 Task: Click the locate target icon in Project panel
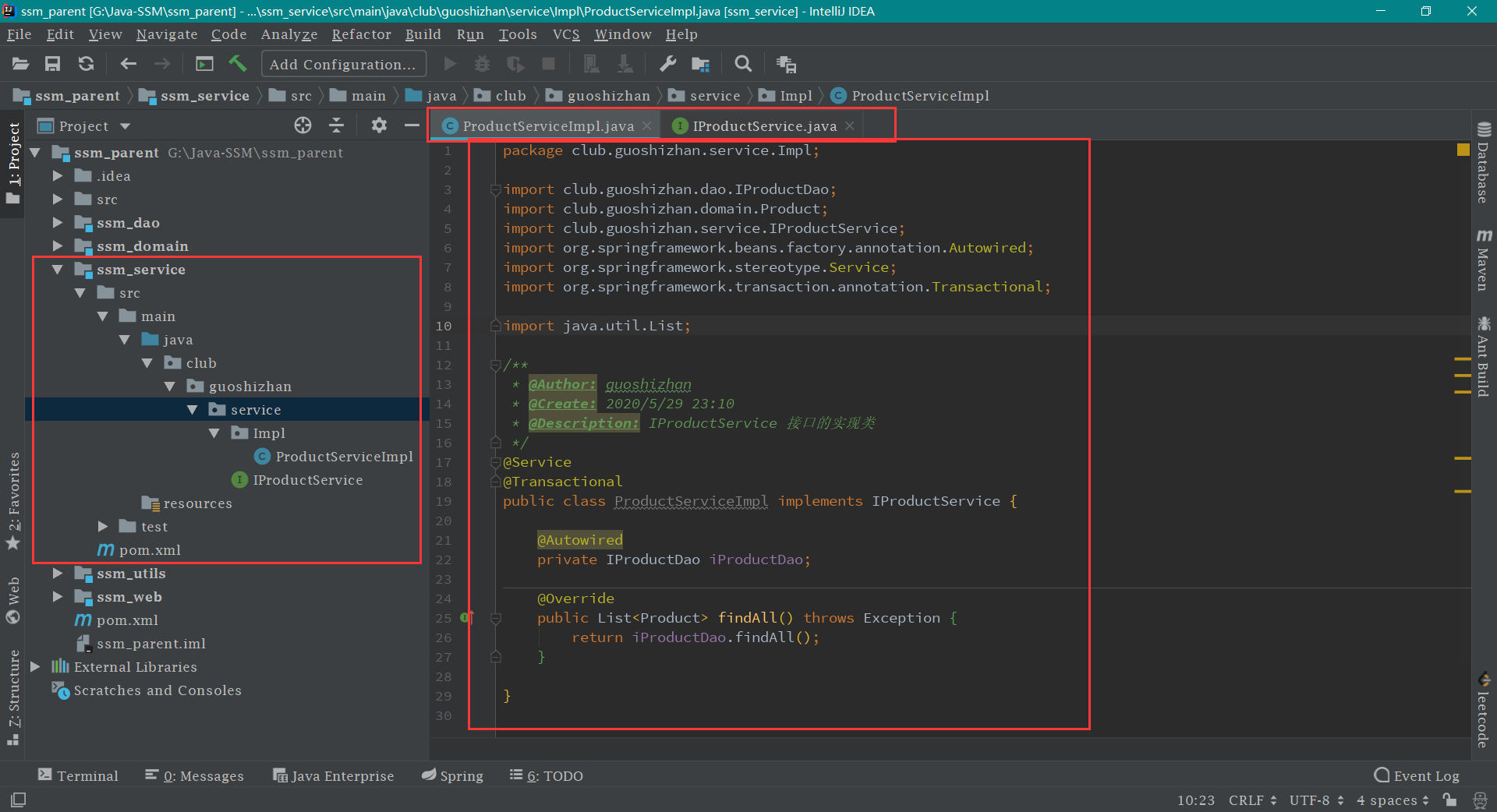coord(303,125)
